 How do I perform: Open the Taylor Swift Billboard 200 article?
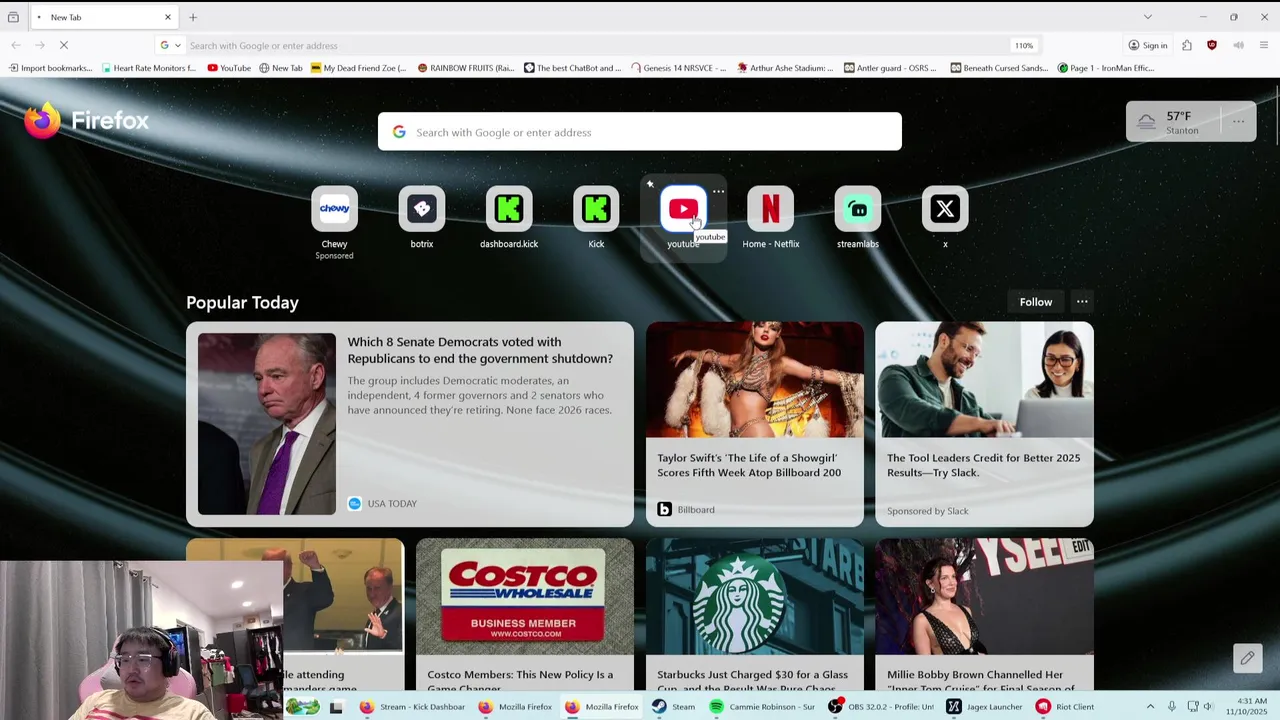click(x=755, y=424)
